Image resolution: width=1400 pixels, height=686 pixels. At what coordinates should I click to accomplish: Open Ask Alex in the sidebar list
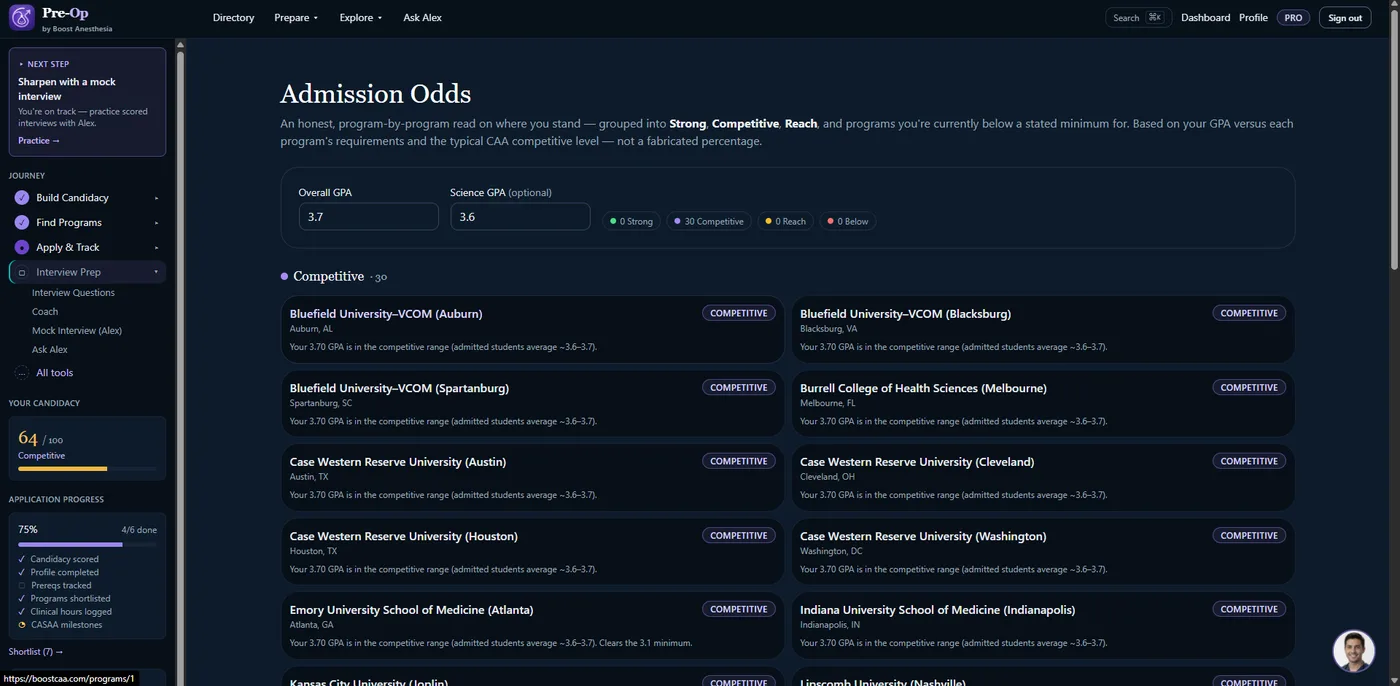[50, 350]
